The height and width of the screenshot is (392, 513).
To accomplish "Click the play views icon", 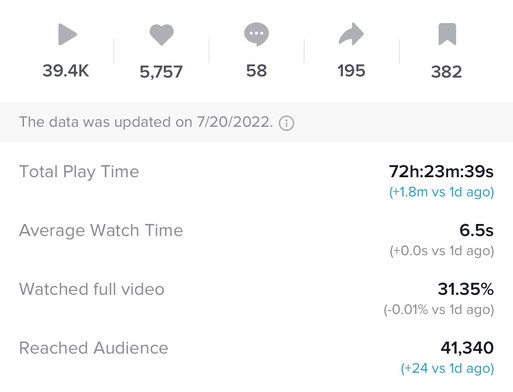I will (68, 34).
